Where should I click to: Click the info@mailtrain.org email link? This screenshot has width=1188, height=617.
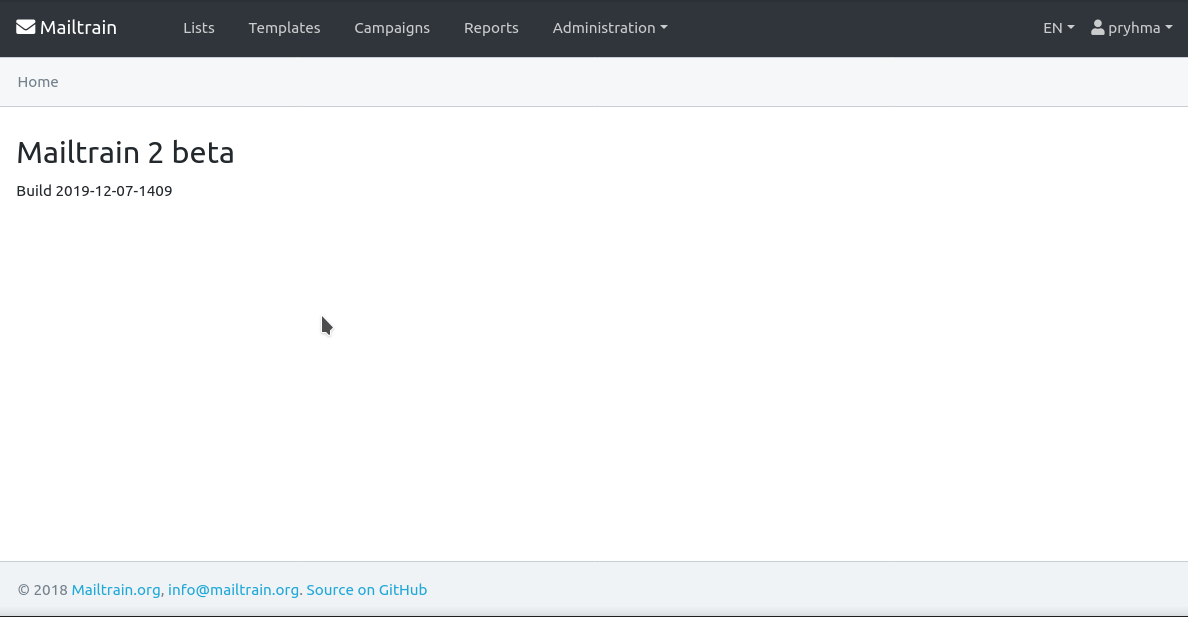pos(233,590)
